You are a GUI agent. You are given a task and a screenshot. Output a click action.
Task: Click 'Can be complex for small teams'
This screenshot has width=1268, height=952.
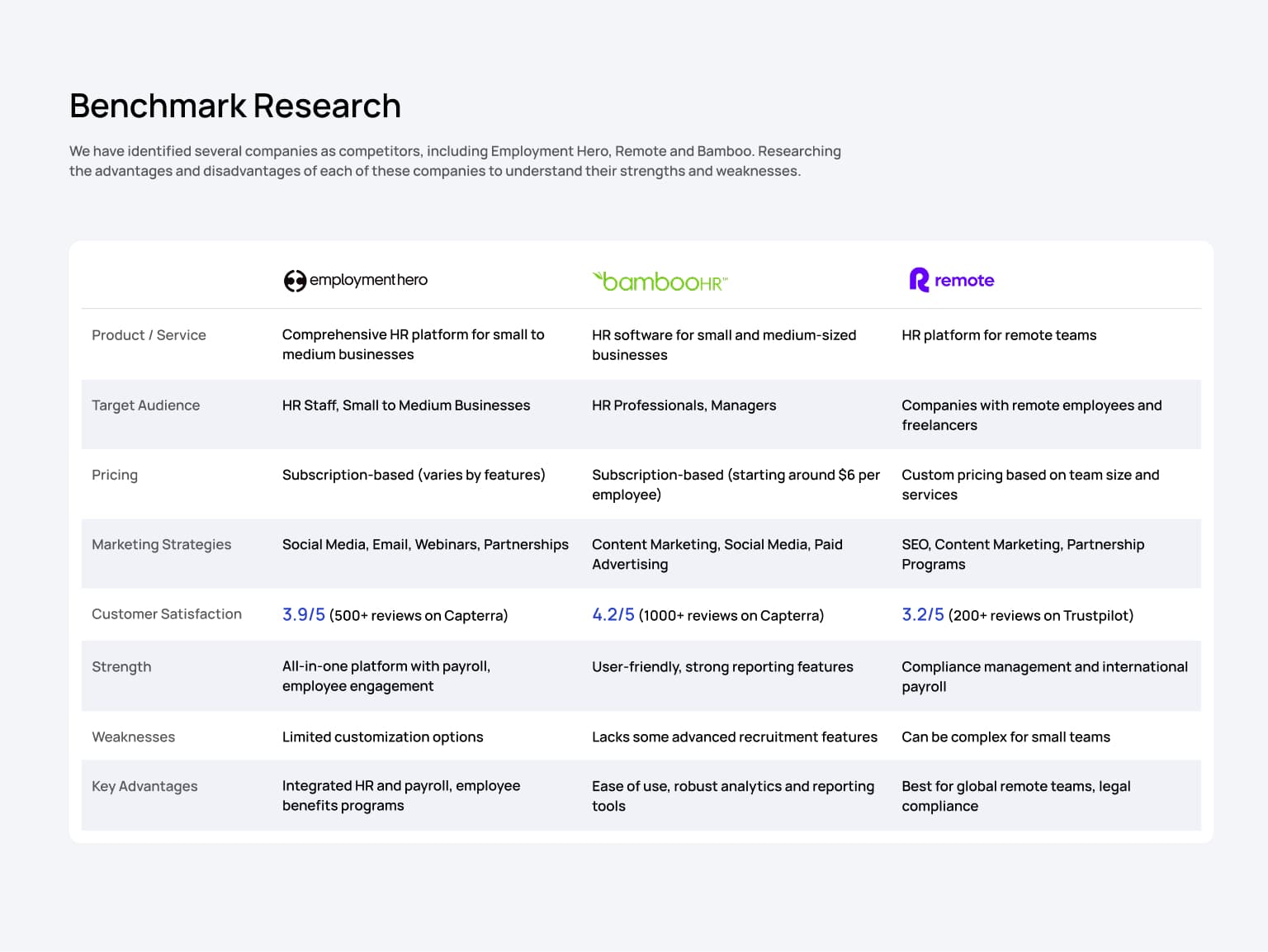[1005, 736]
